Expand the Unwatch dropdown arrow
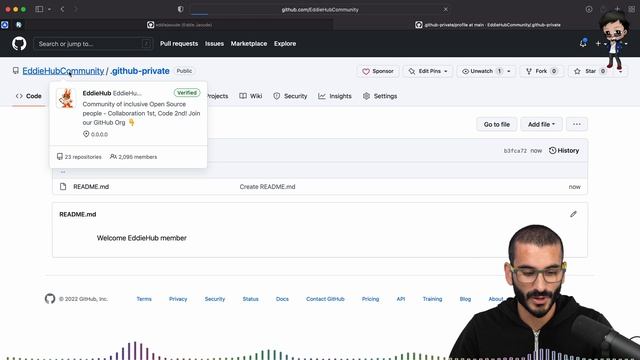The image size is (640, 360). point(509,71)
